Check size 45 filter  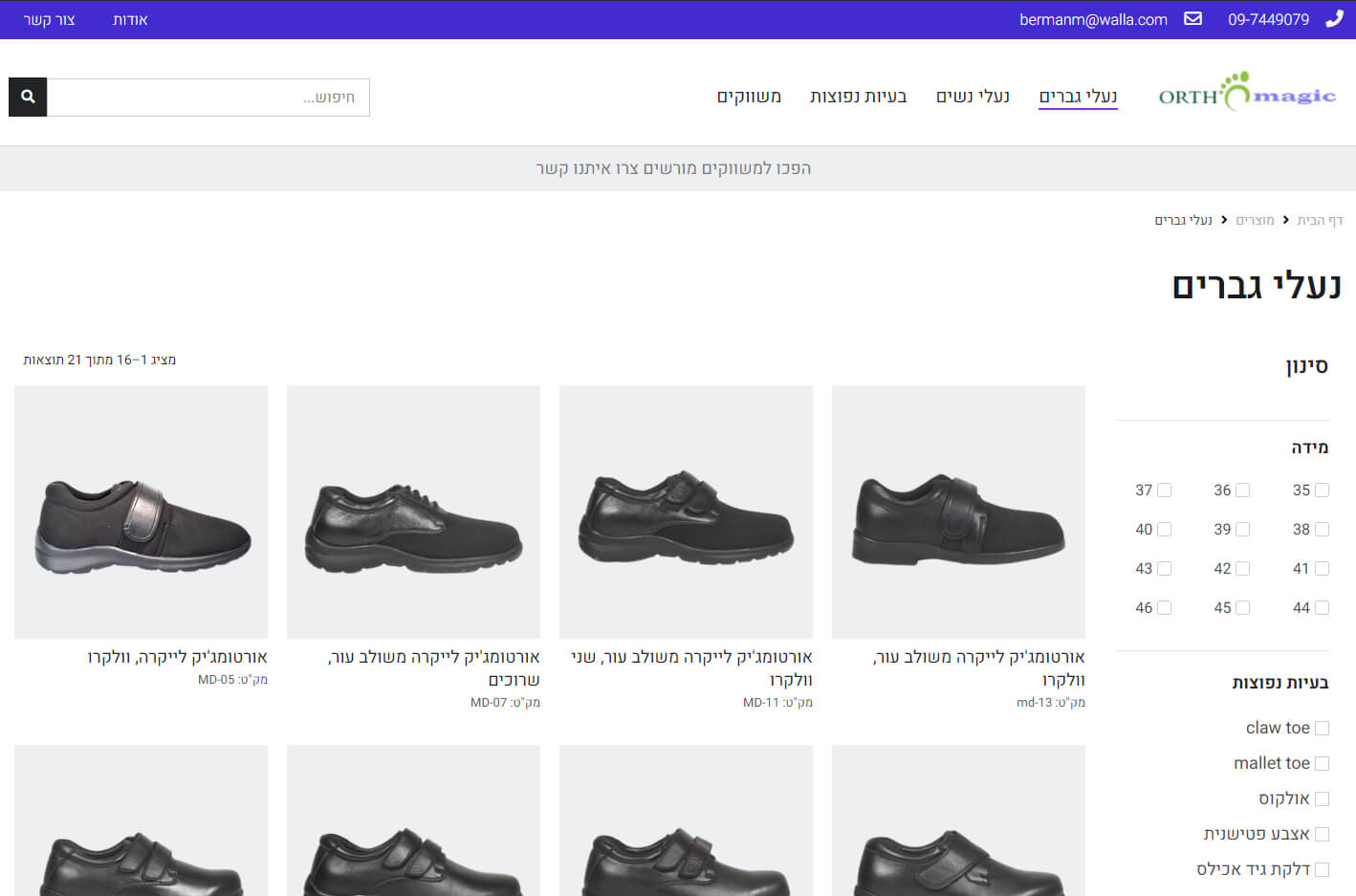point(1242,607)
